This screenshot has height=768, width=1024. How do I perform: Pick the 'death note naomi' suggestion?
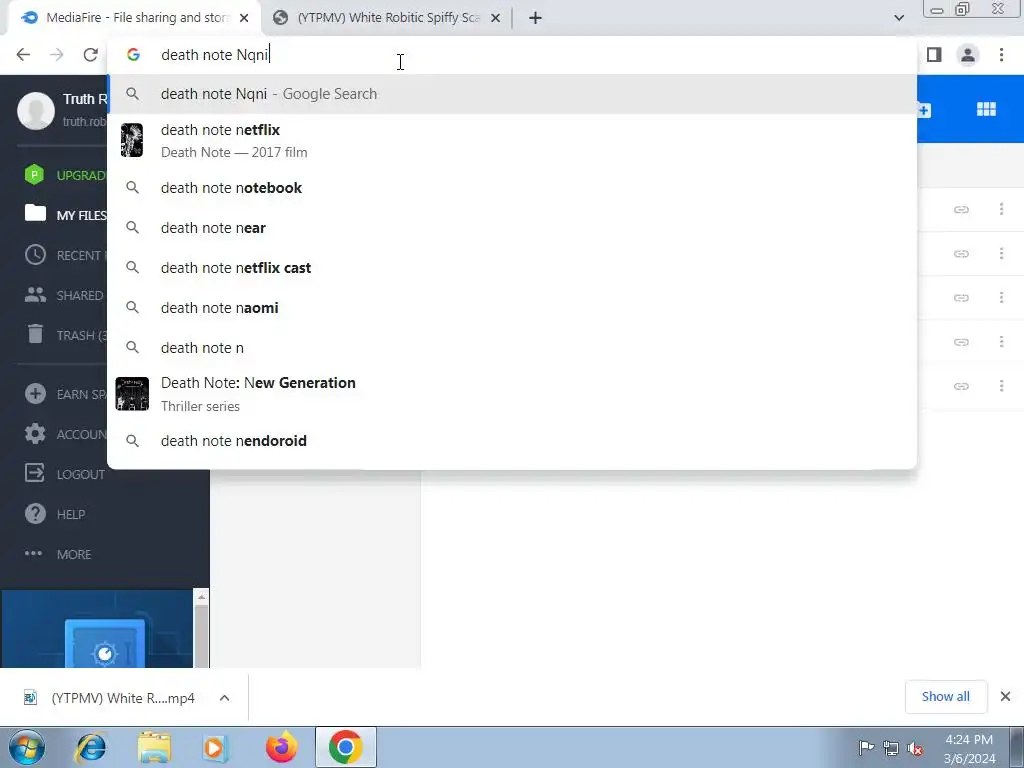click(511, 308)
